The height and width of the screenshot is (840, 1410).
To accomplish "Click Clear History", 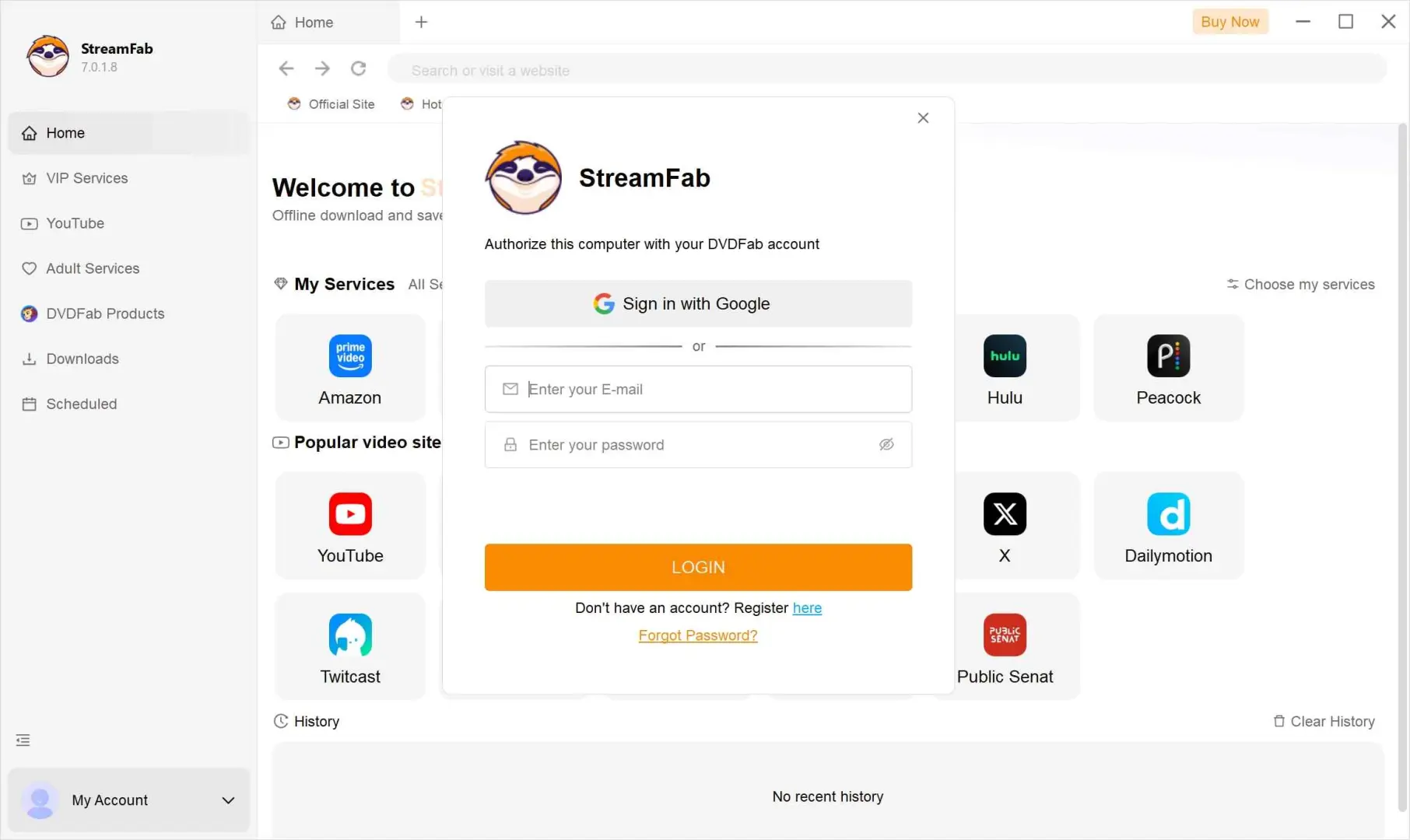I will [x=1324, y=722].
